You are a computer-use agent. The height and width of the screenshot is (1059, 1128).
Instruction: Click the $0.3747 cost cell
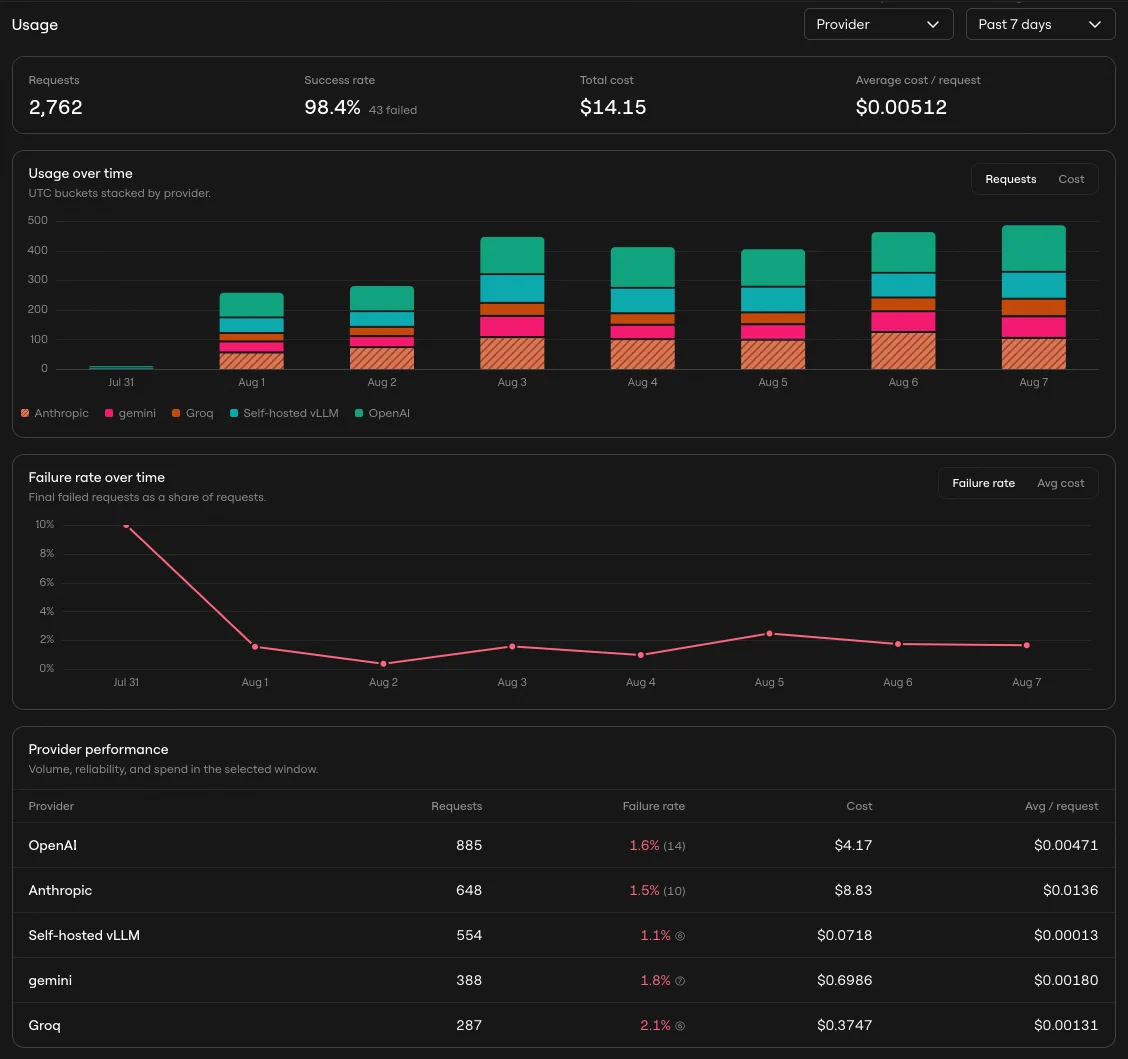[x=845, y=1025]
